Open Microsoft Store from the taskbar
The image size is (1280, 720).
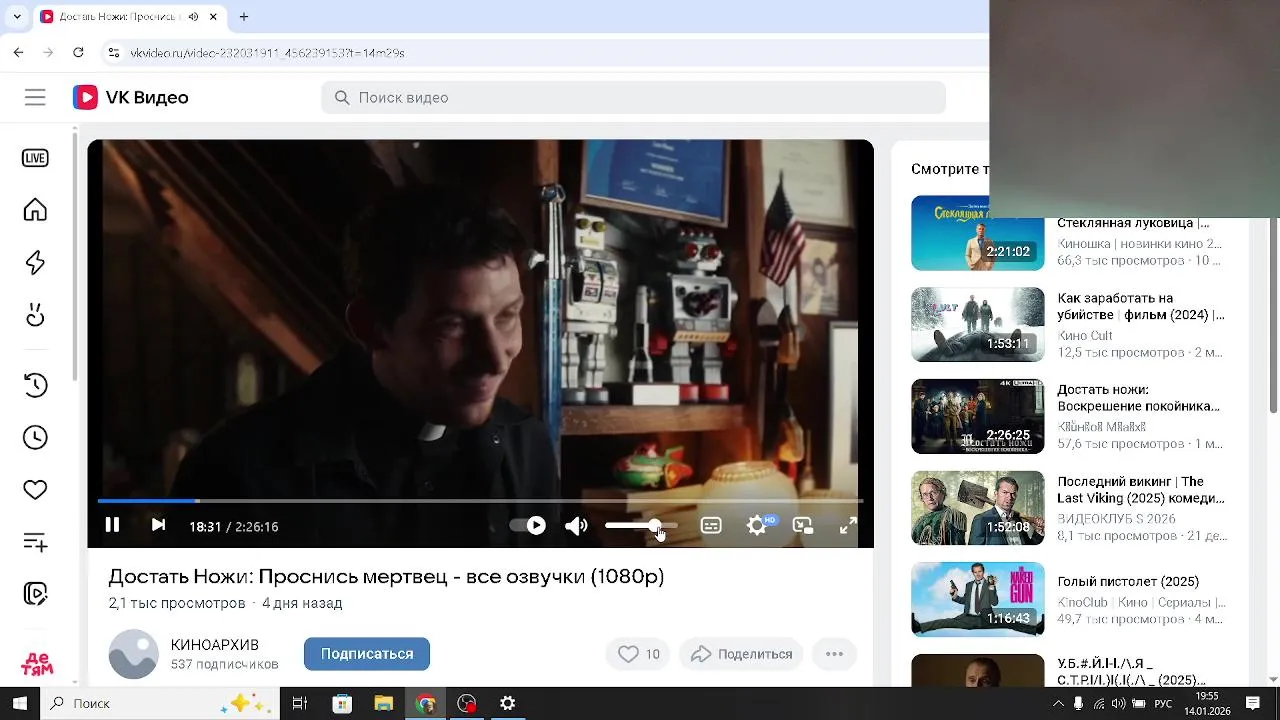pos(342,704)
